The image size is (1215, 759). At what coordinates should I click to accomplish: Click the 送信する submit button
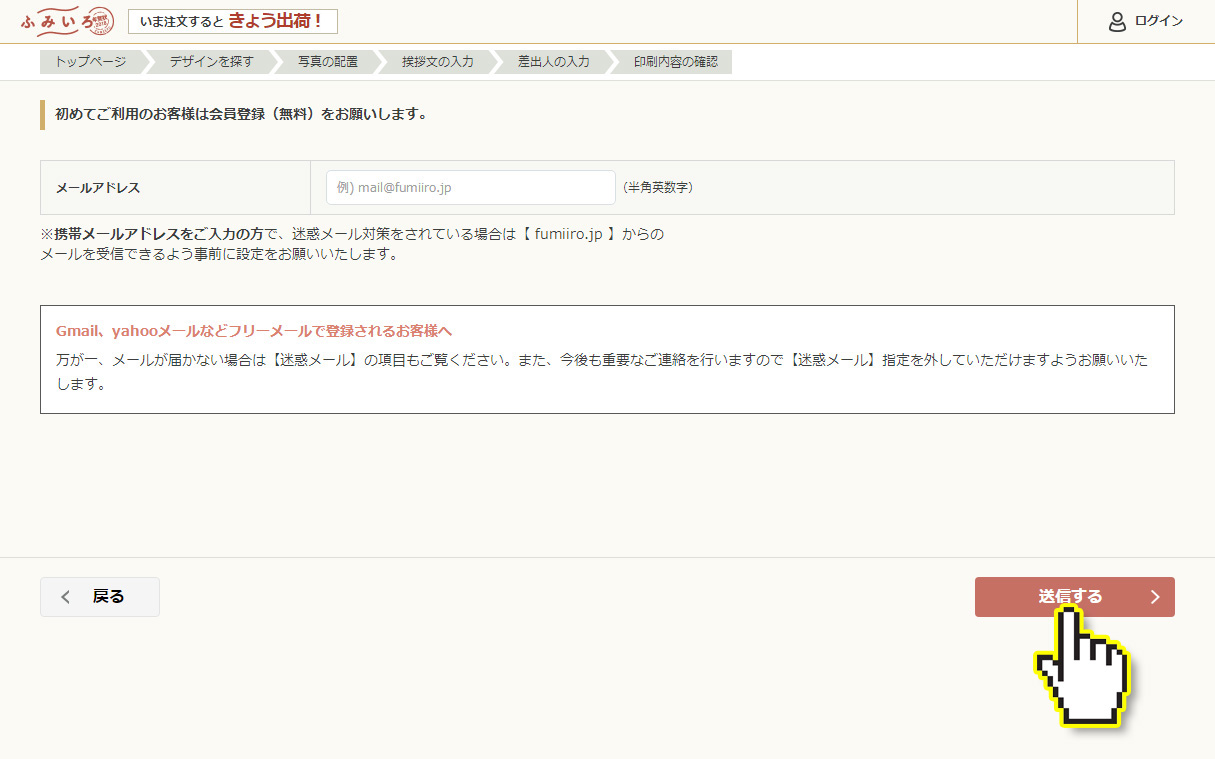pos(1075,597)
